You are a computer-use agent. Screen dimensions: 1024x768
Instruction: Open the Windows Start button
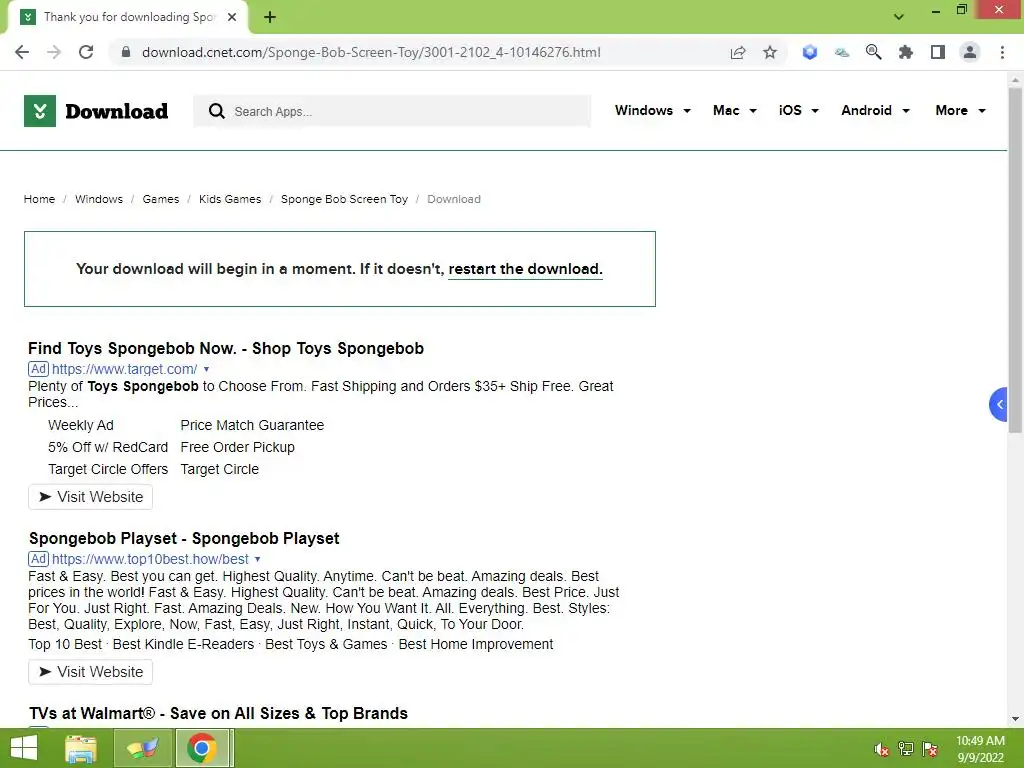[24, 748]
